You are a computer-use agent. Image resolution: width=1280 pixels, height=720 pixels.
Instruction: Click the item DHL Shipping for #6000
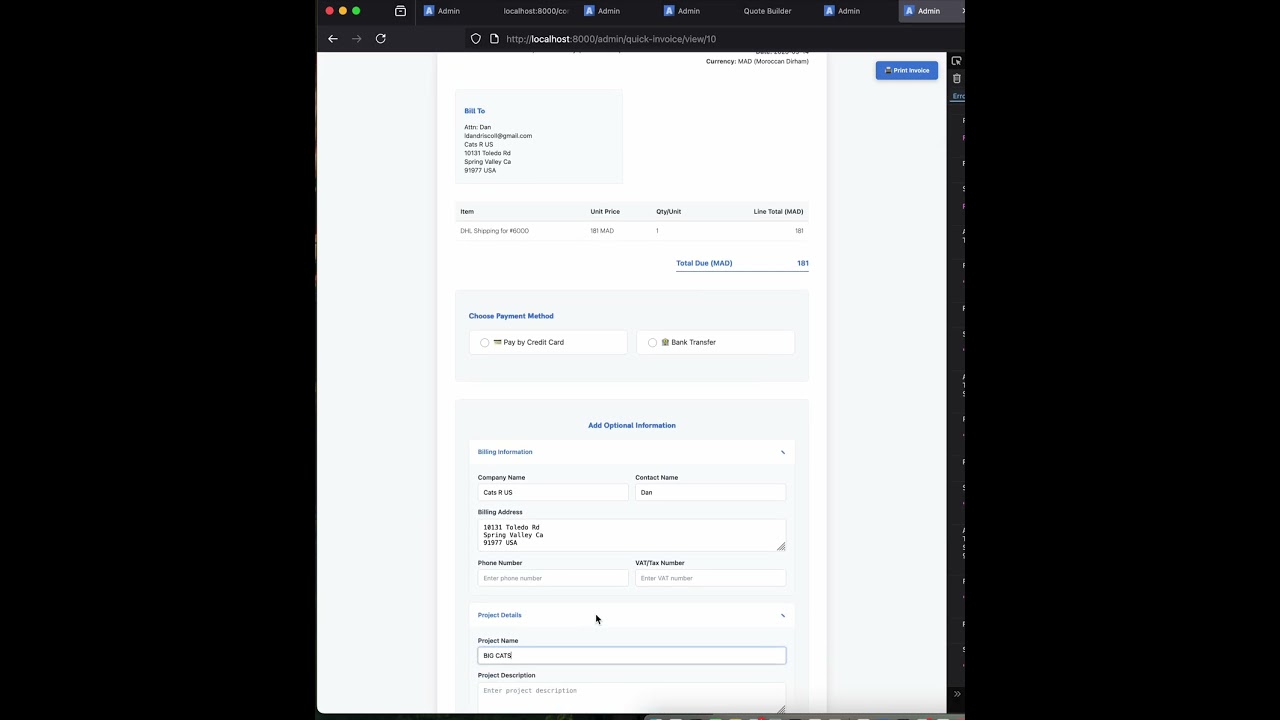[494, 231]
